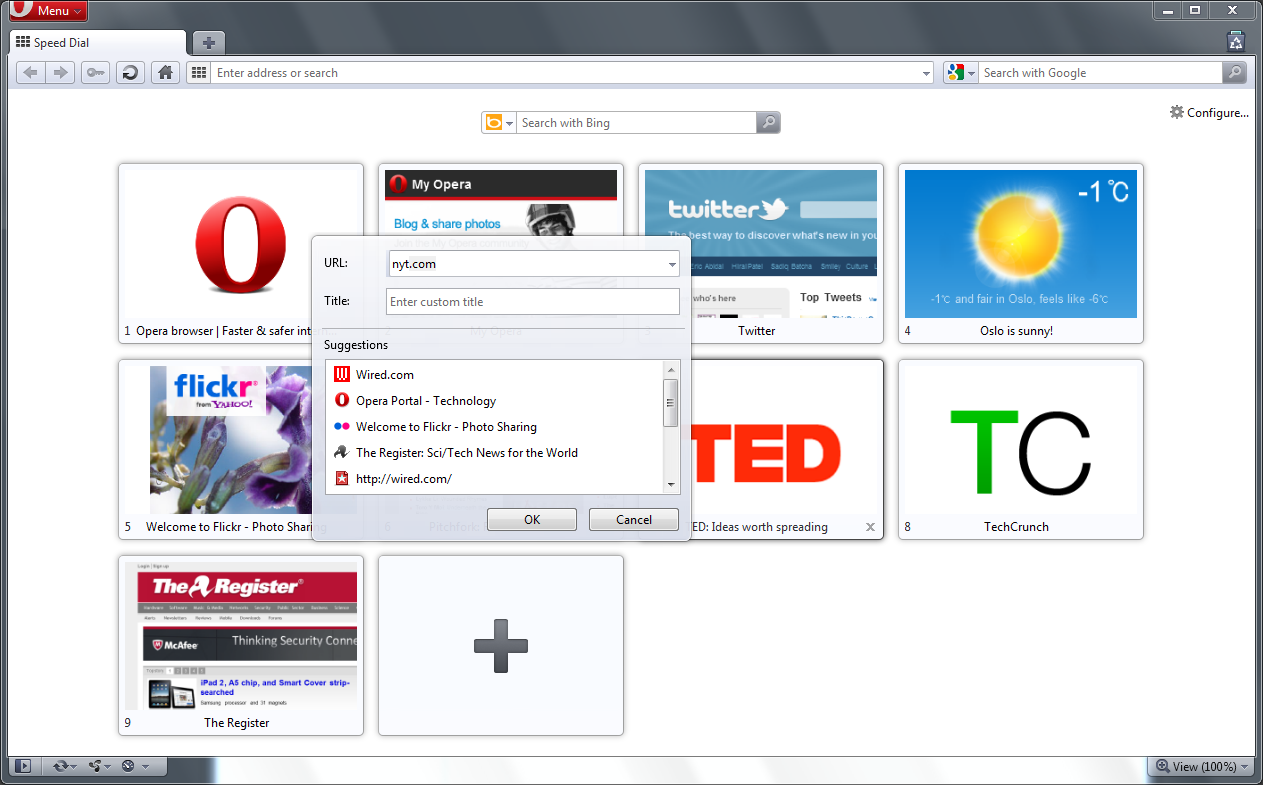Click the suggestions scrollbar thumb
The image size is (1263, 785).
(671, 402)
